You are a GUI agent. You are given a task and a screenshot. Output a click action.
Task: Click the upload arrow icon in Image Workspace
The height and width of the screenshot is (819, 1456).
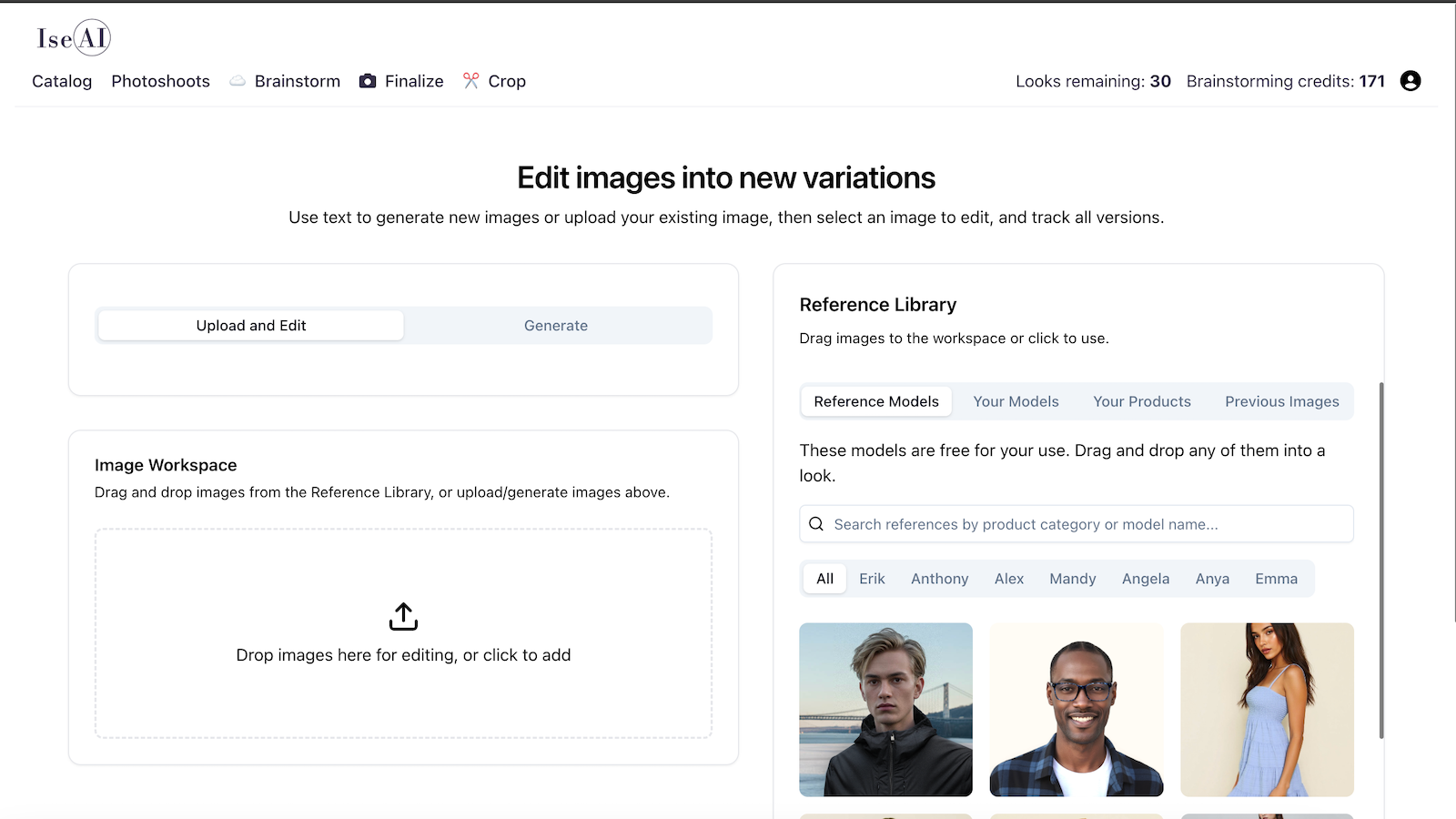tap(403, 616)
